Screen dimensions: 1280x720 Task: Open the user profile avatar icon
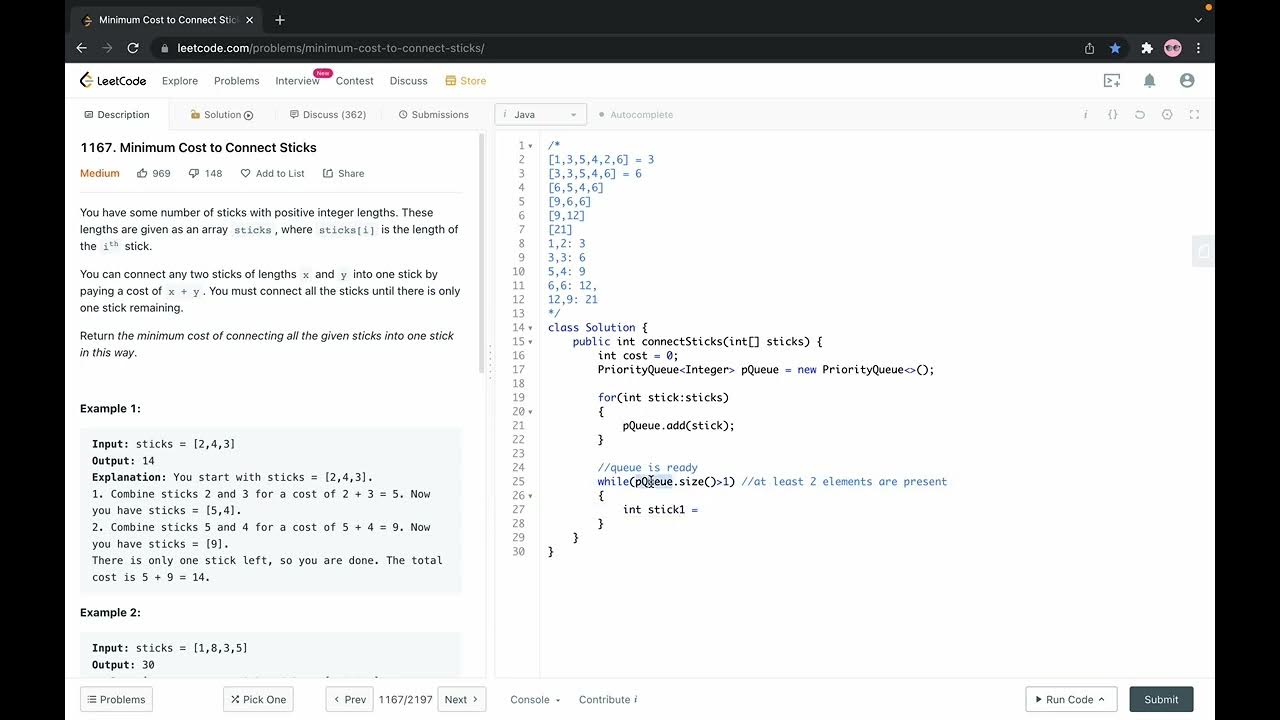tap(1187, 81)
